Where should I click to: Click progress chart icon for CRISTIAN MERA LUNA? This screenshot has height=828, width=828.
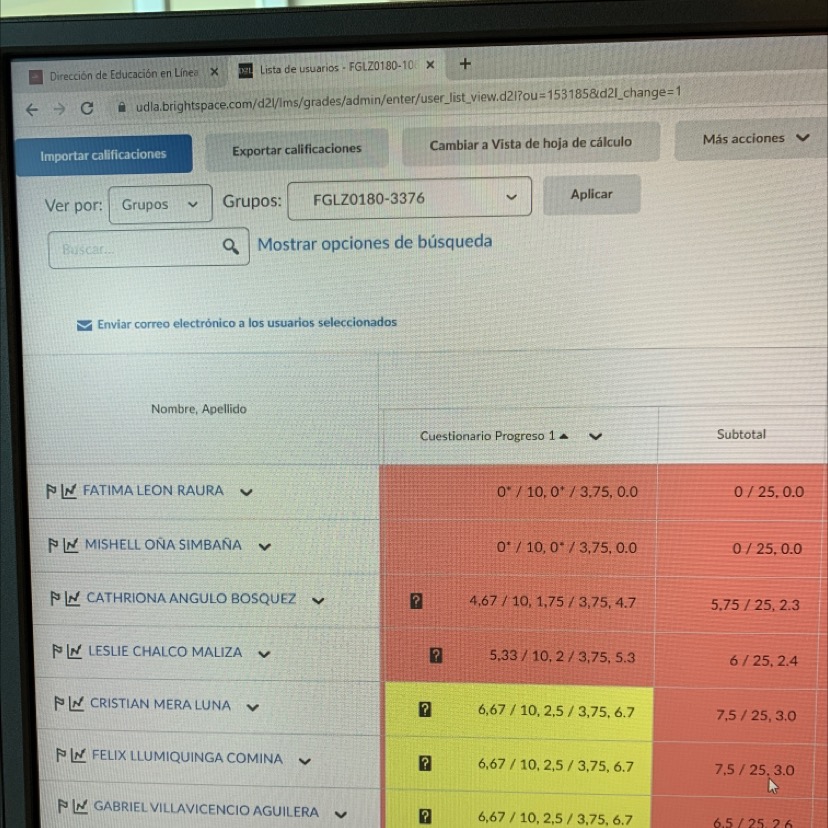coord(76,704)
